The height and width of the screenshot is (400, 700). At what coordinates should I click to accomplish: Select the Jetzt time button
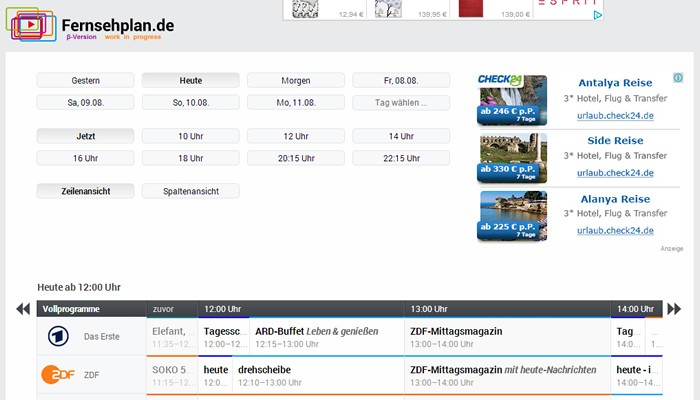[x=85, y=136]
